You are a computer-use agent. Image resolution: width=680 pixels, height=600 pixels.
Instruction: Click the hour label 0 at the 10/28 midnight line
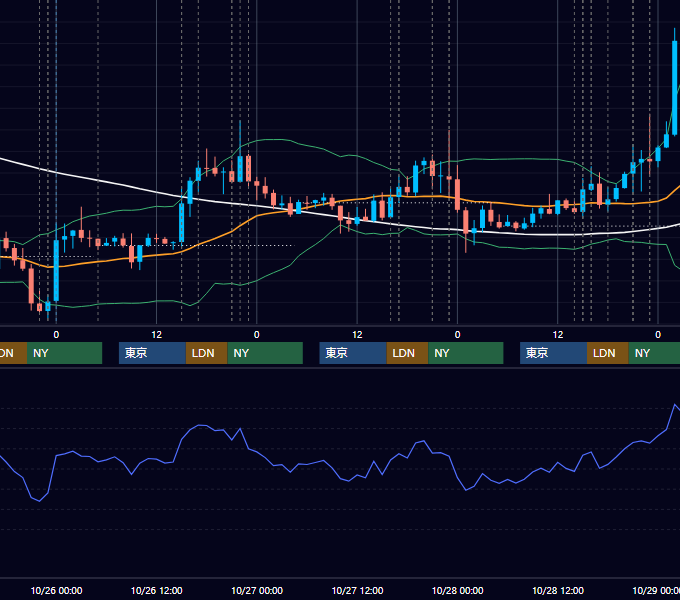pos(457,335)
